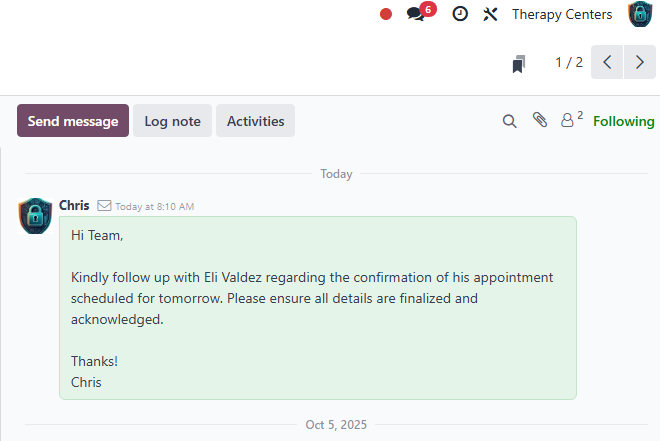Open the Therapy Centers company switcher
Image resolution: width=660 pixels, height=441 pixels.
[x=562, y=14]
